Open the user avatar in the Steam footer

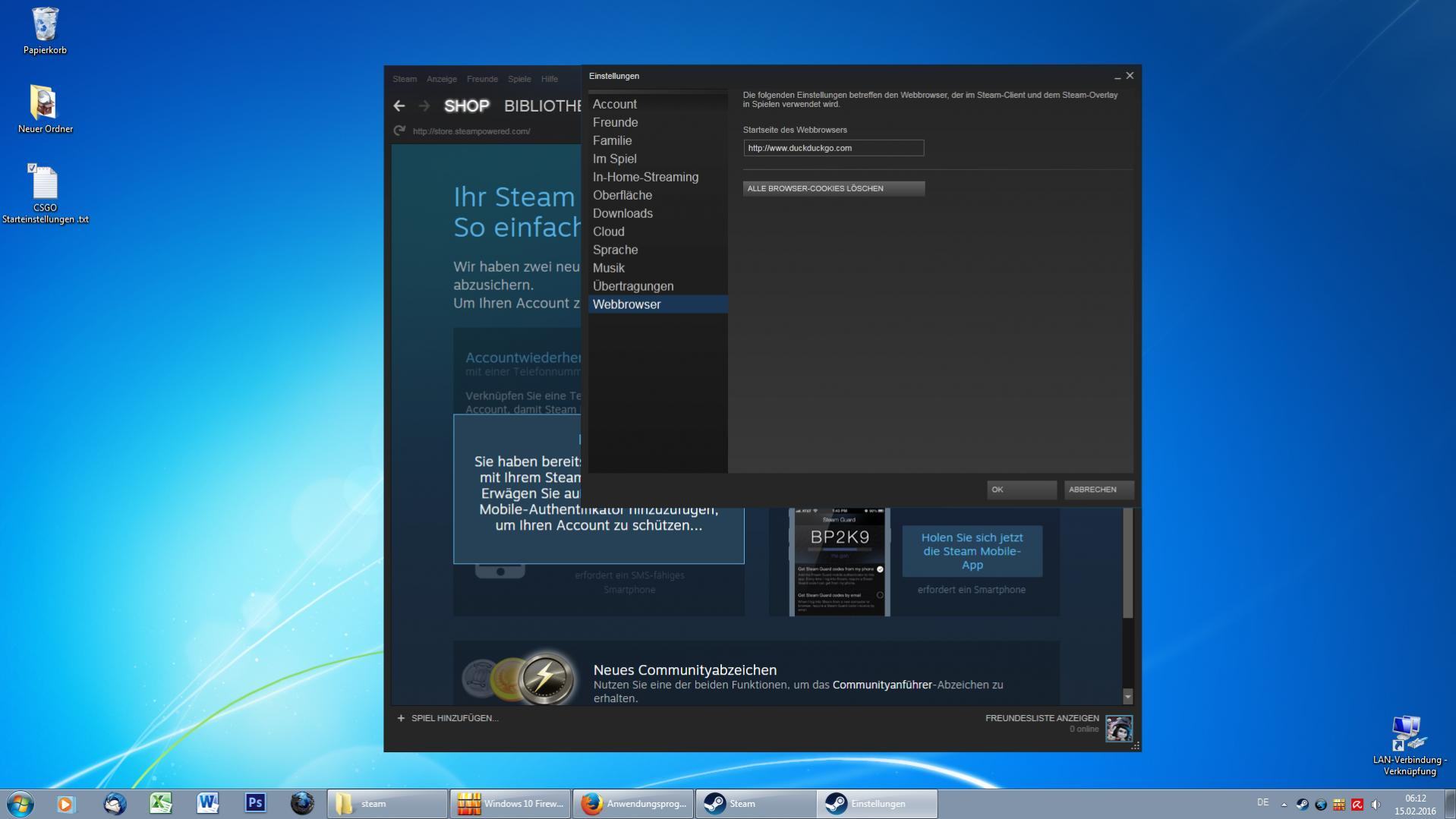(x=1119, y=729)
